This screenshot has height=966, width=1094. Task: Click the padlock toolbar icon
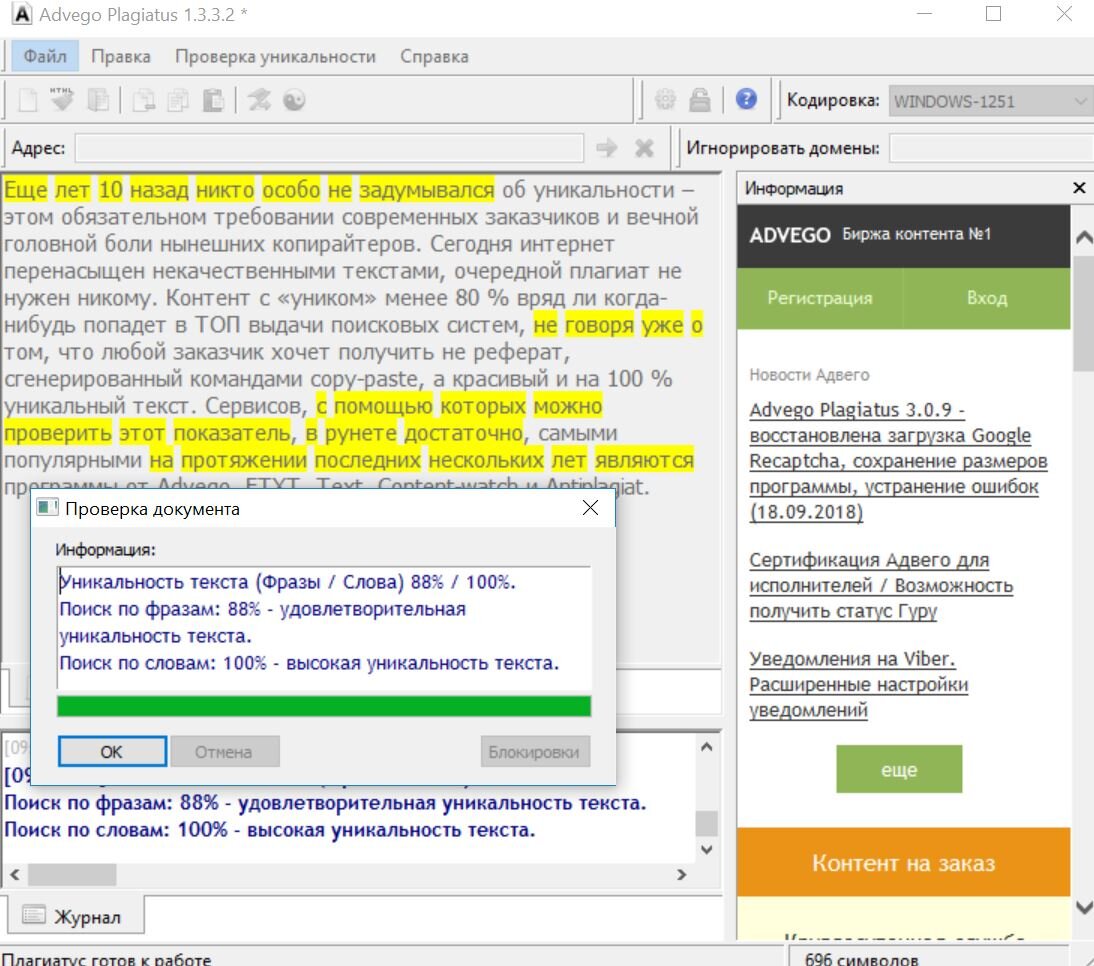click(699, 100)
